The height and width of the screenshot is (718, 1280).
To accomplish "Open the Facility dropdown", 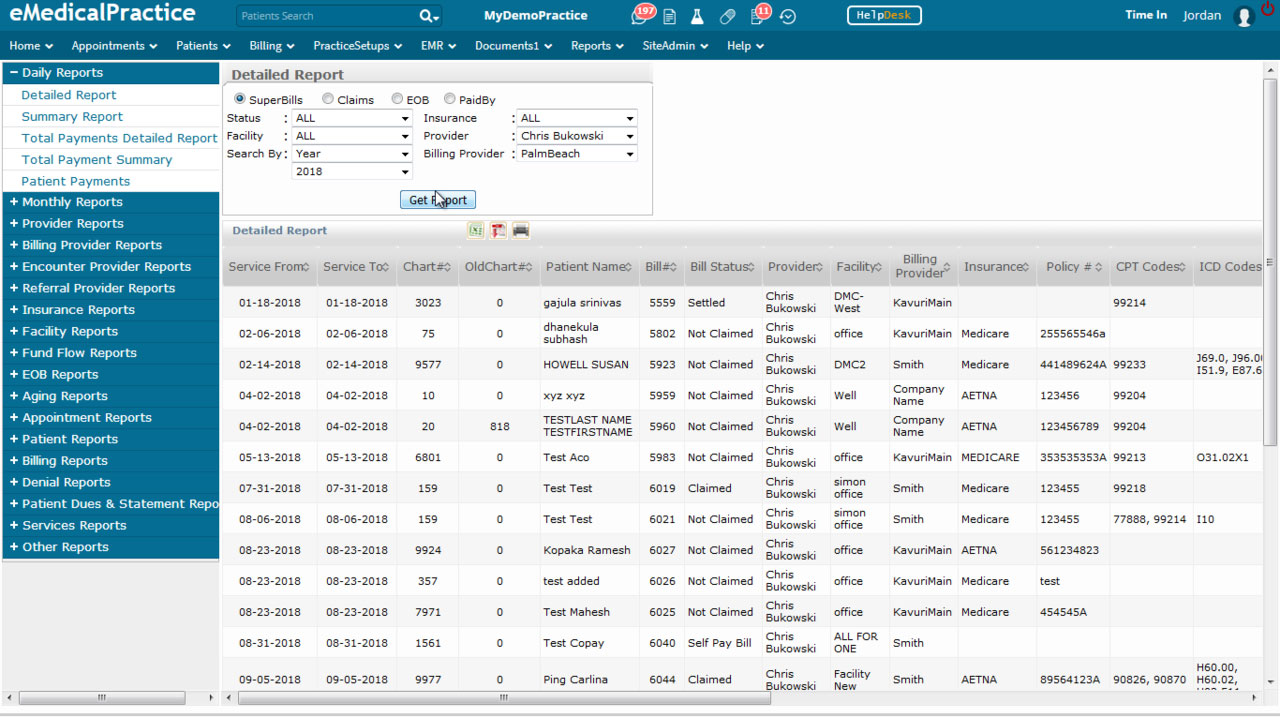I will tap(352, 136).
